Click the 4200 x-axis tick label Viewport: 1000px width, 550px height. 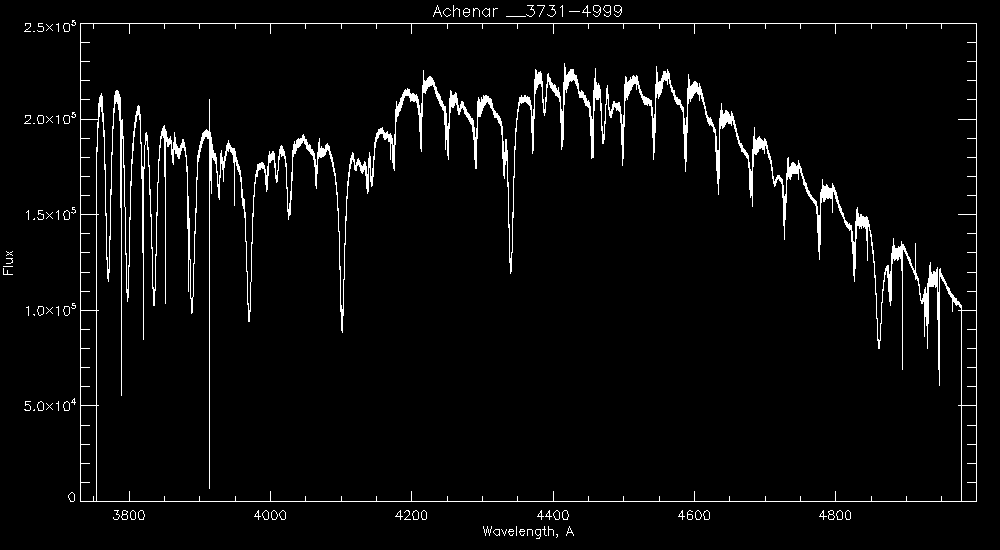411,515
